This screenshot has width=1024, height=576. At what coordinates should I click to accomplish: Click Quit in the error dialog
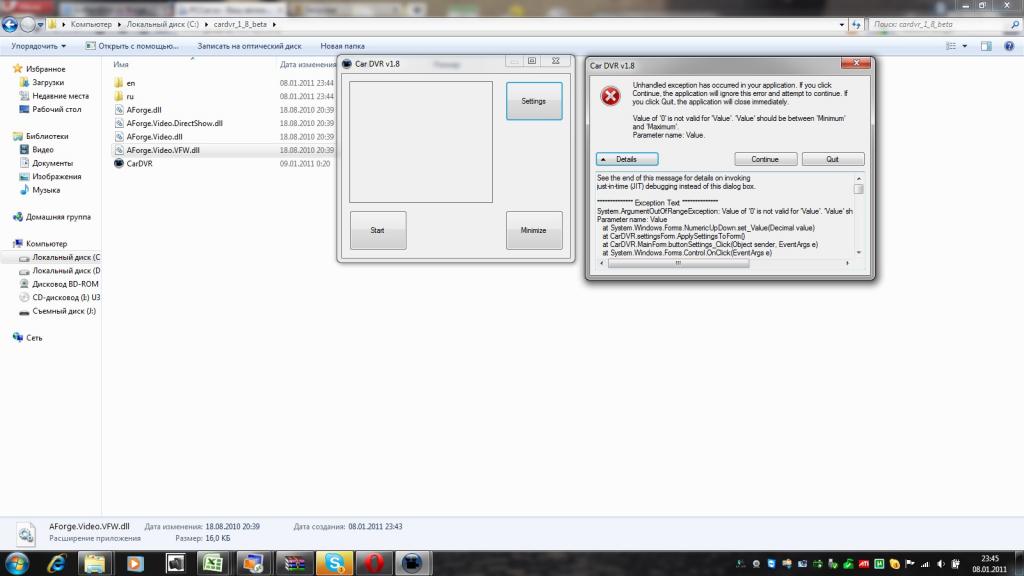click(833, 159)
